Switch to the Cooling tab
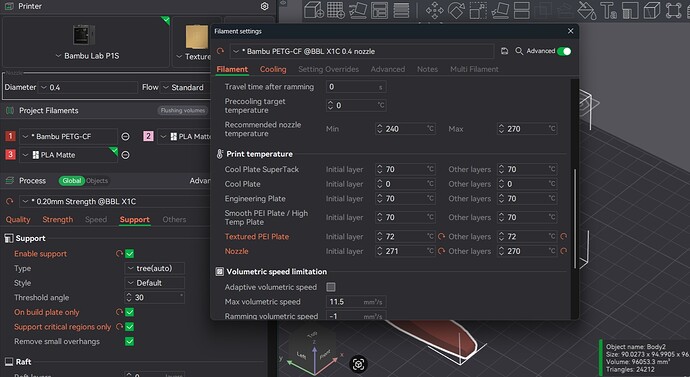This screenshot has height=377, width=690. pos(273,69)
